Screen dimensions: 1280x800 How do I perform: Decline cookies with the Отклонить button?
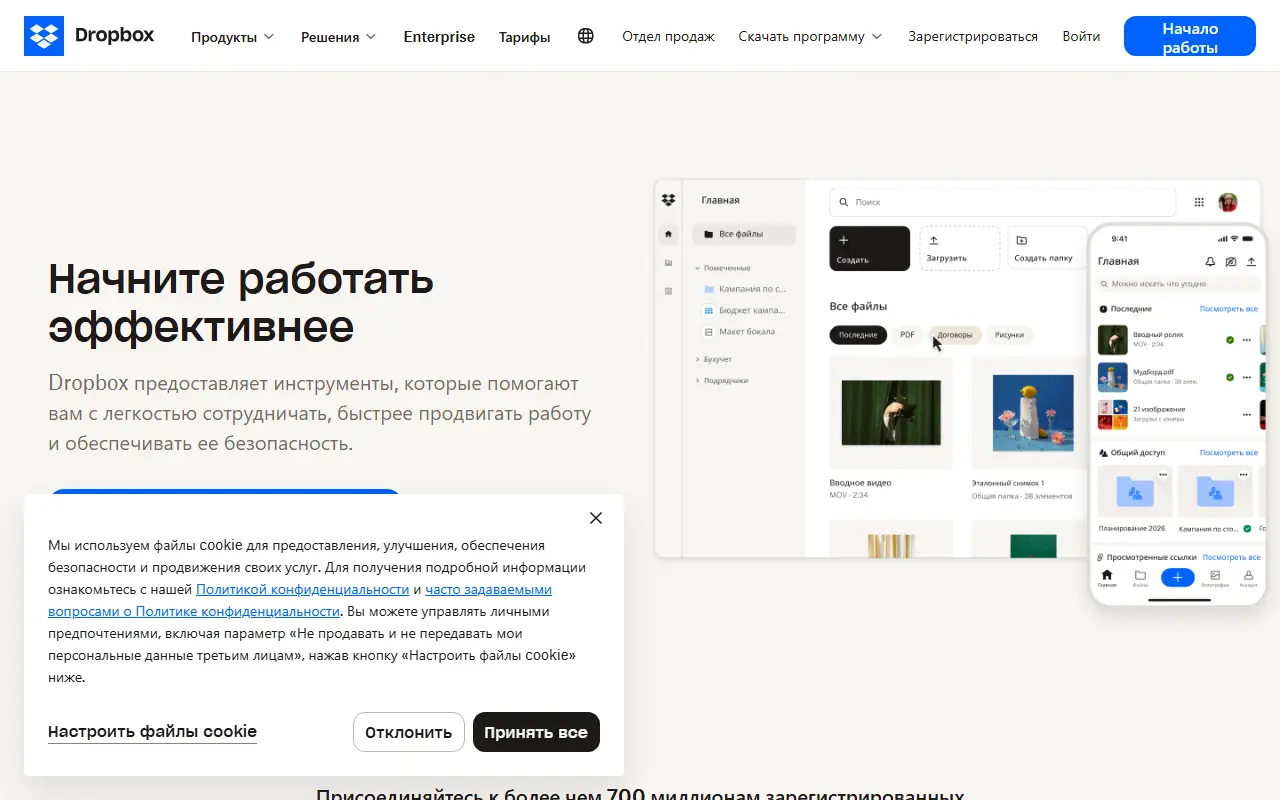[409, 732]
